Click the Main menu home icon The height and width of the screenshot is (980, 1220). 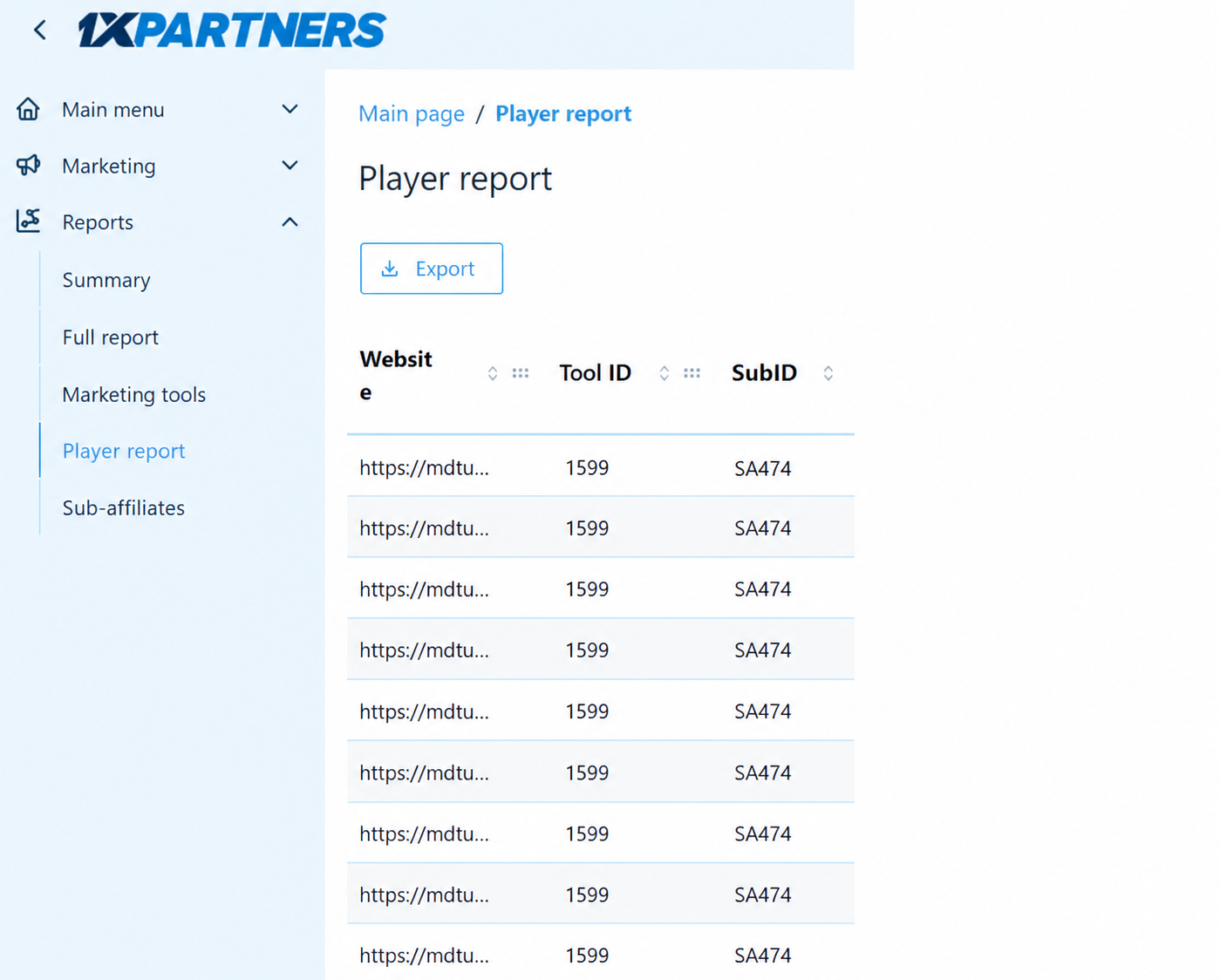click(28, 109)
